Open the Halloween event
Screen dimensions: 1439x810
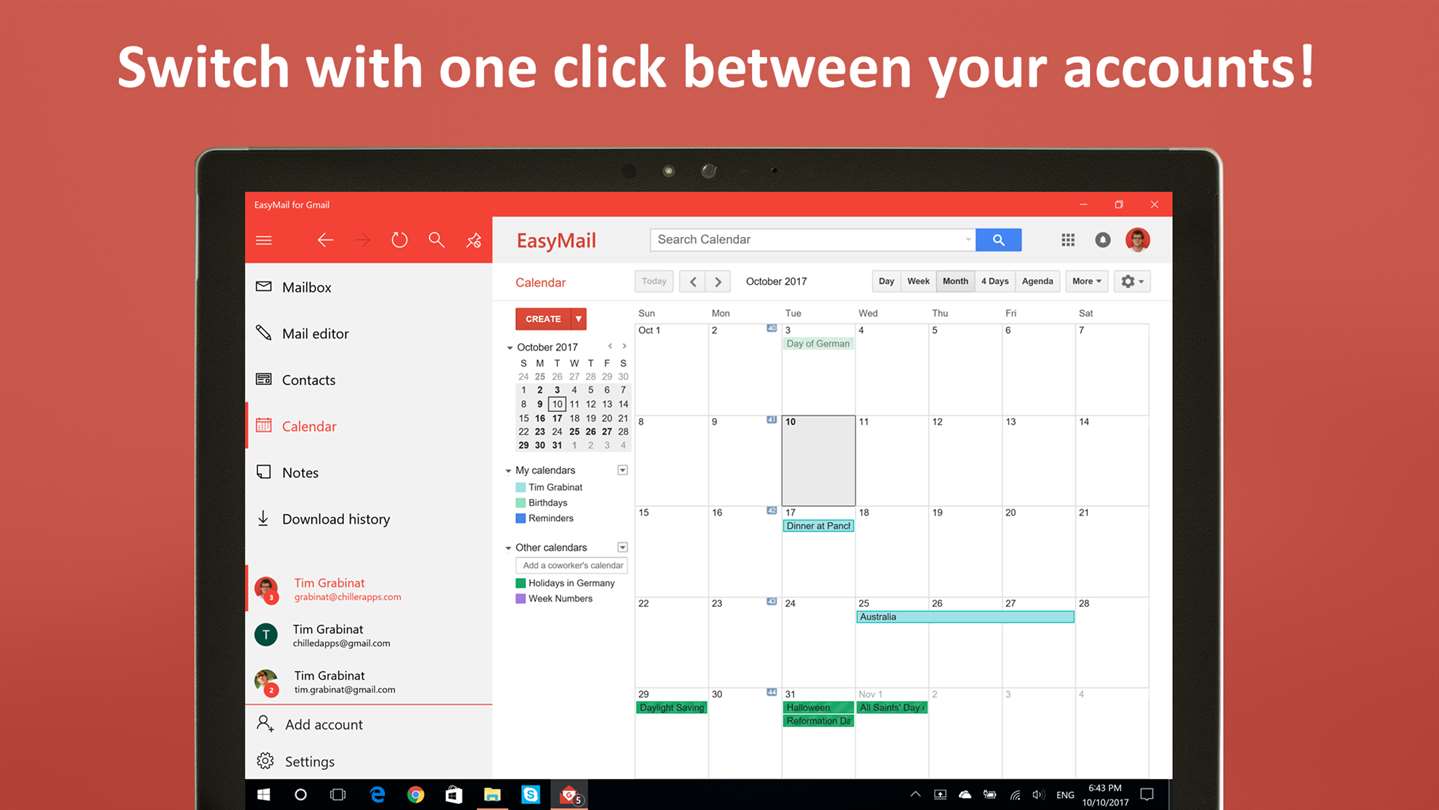pyautogui.click(x=818, y=707)
